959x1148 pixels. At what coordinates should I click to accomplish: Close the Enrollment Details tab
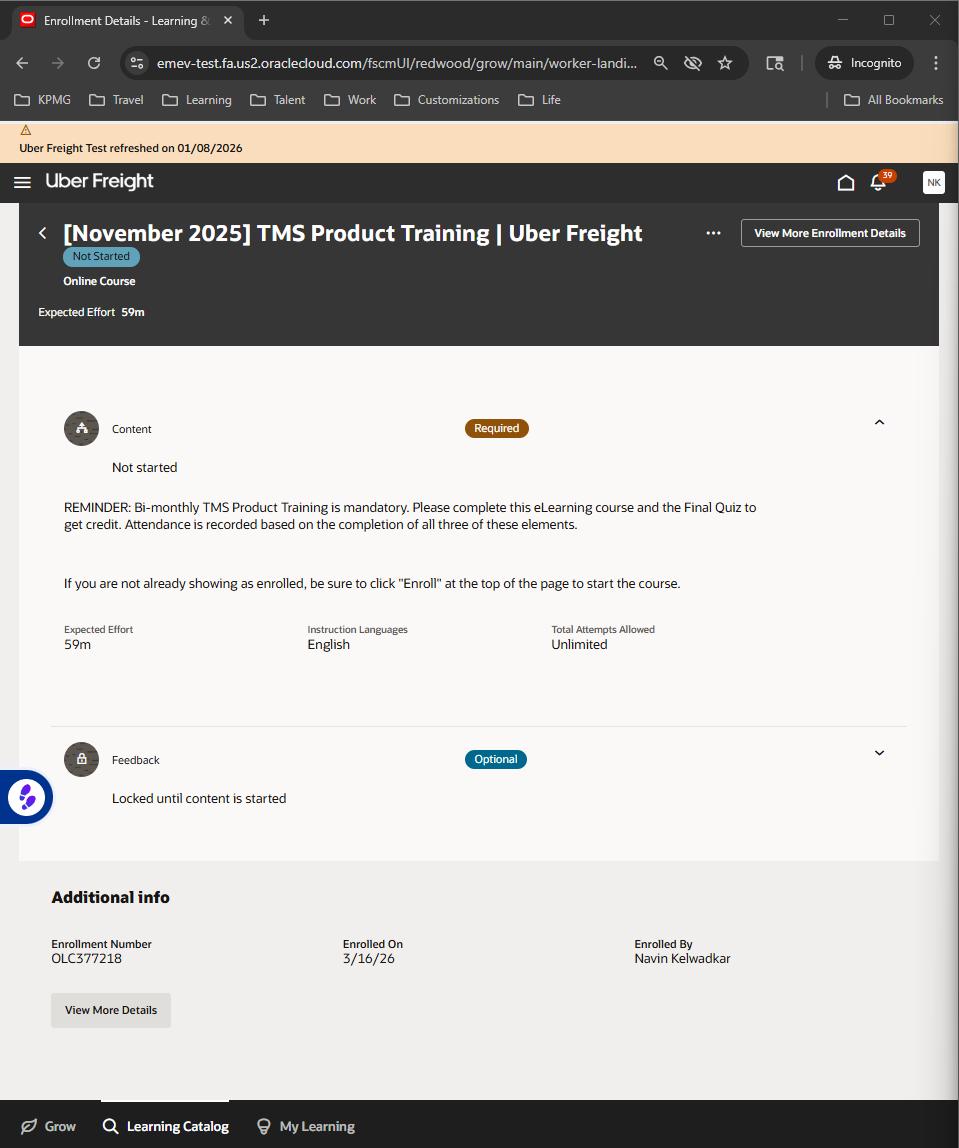pyautogui.click(x=228, y=20)
